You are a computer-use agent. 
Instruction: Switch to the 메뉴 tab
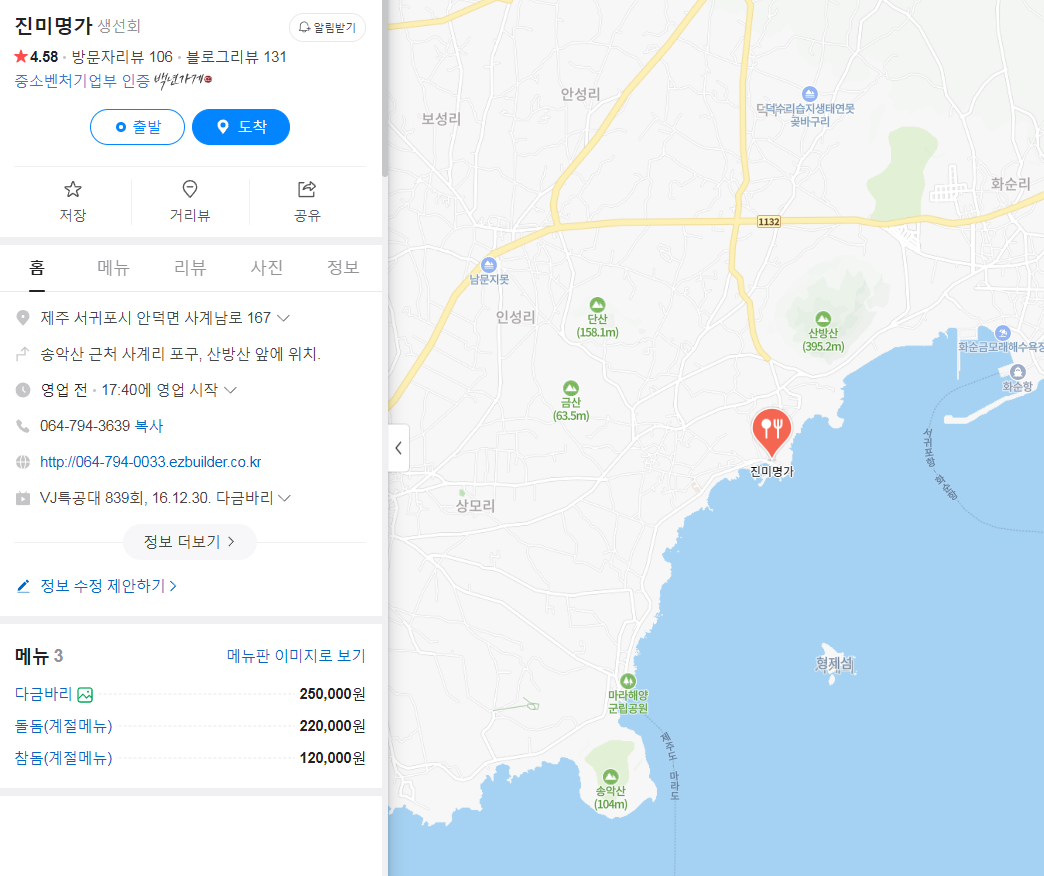113,268
